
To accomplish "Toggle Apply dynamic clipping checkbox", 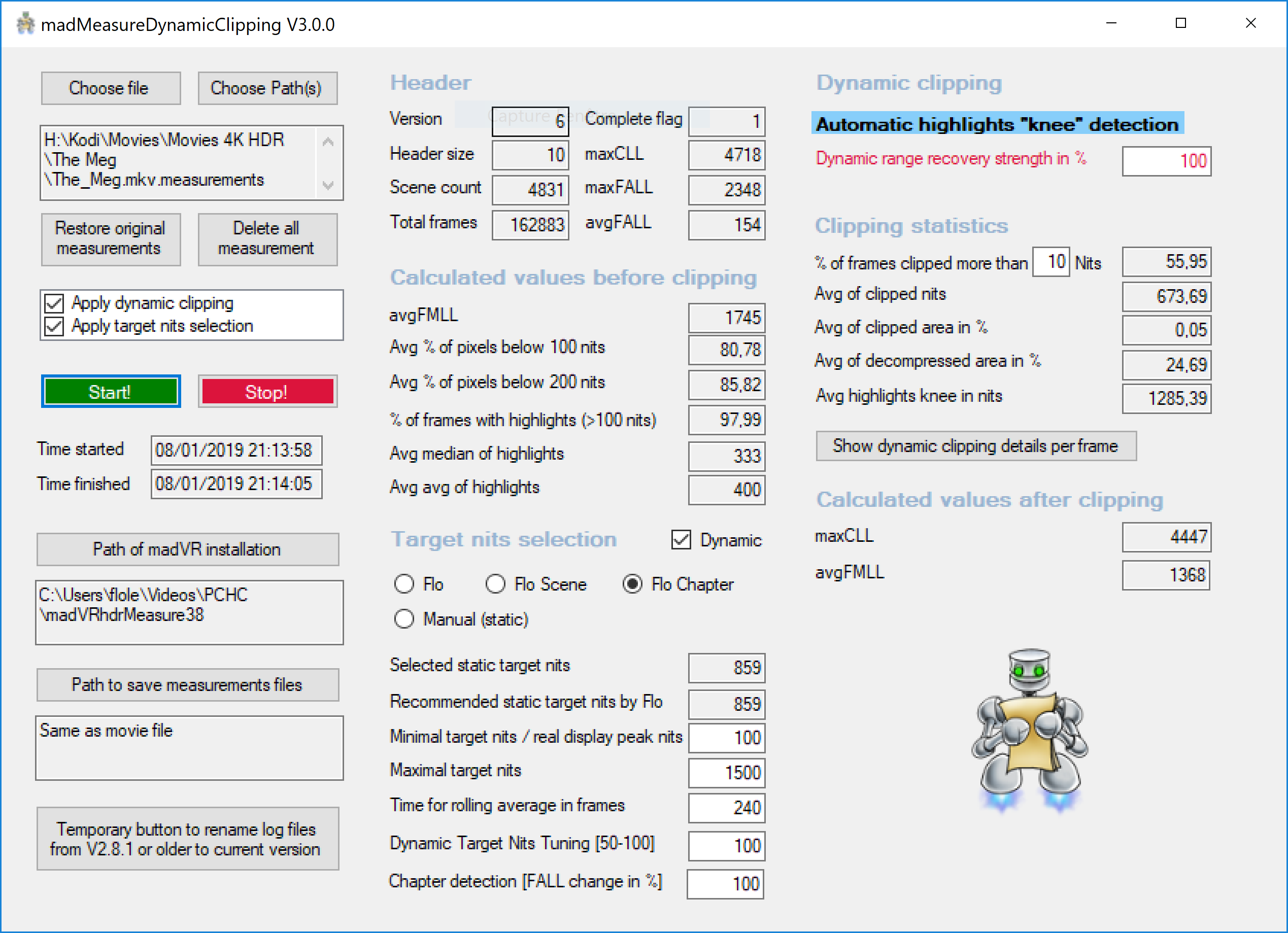I will coord(54,303).
